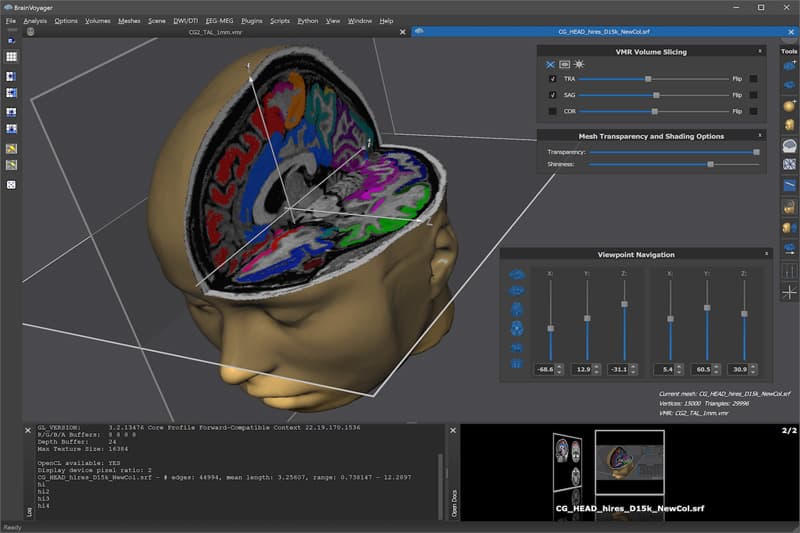
Task: Click the Shininess slider handle
Action: pyautogui.click(x=710, y=164)
